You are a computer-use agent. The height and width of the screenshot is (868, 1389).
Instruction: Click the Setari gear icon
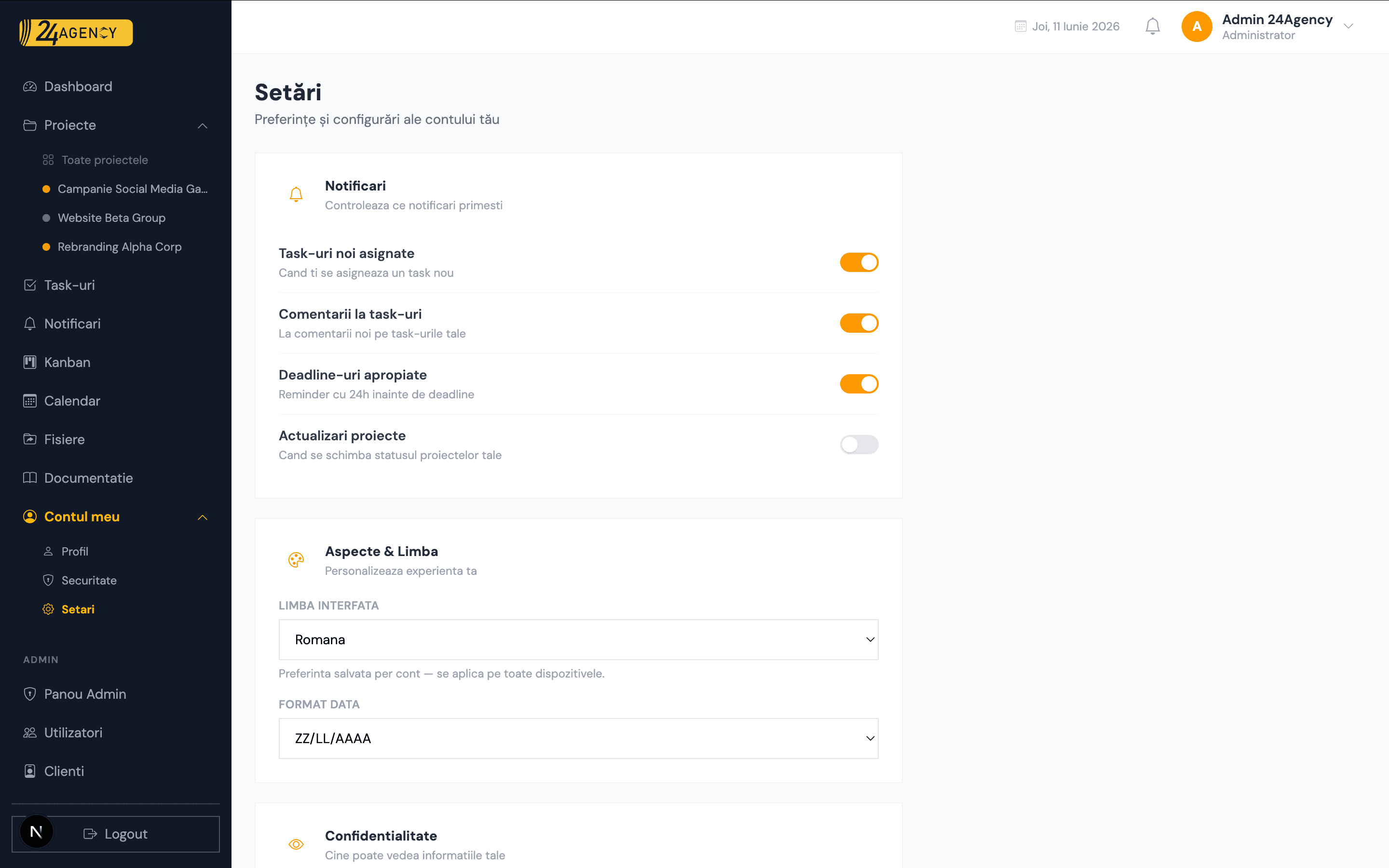point(48,609)
